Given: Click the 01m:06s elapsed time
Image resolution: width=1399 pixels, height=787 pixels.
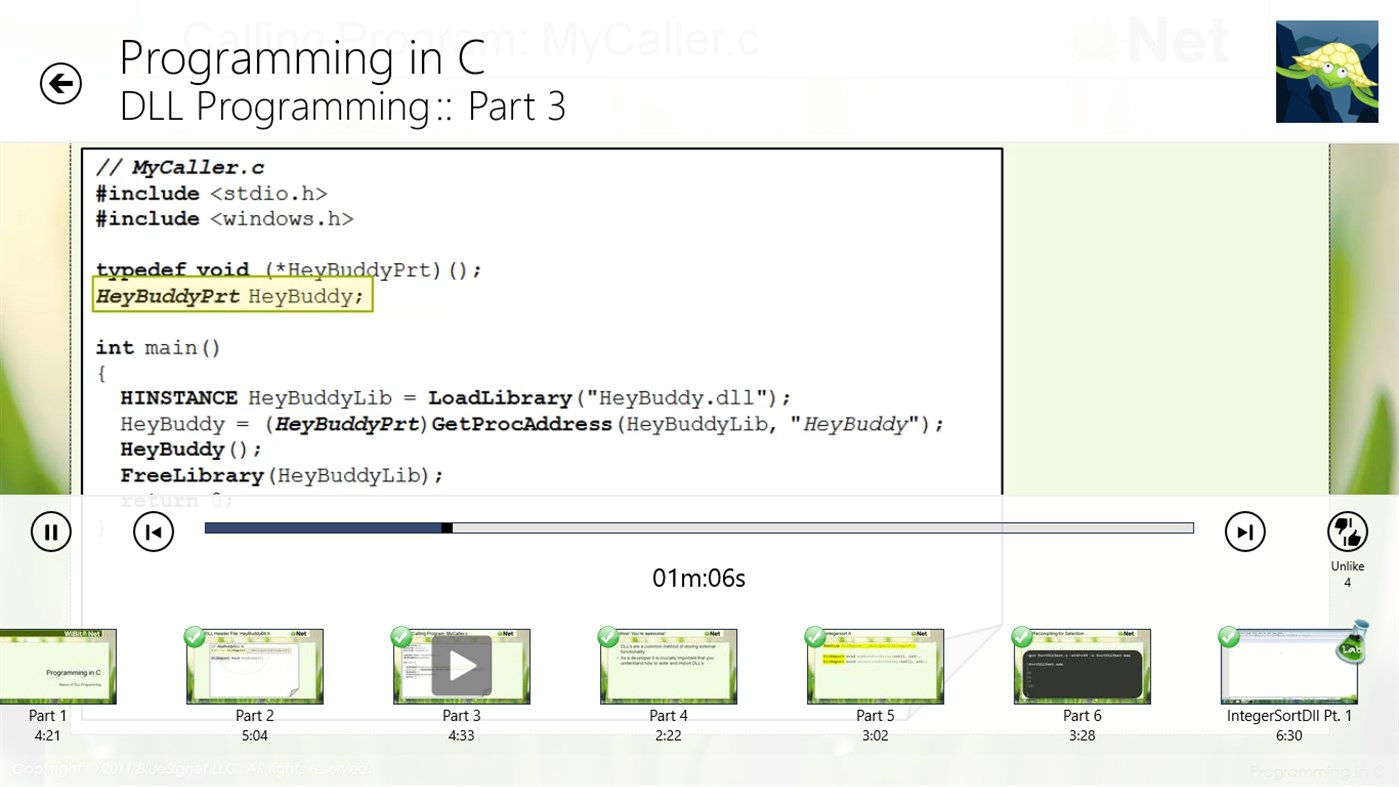Looking at the screenshot, I should [699, 578].
